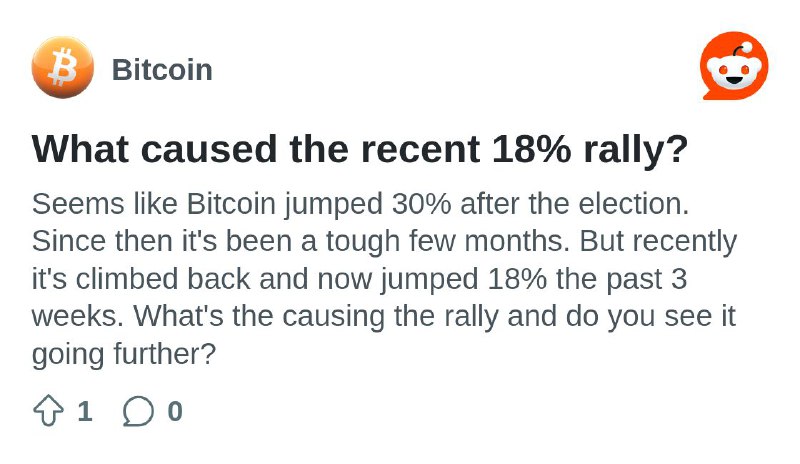The width and height of the screenshot is (800, 464).
Task: Open the Bitcoin community name link
Action: [162, 69]
